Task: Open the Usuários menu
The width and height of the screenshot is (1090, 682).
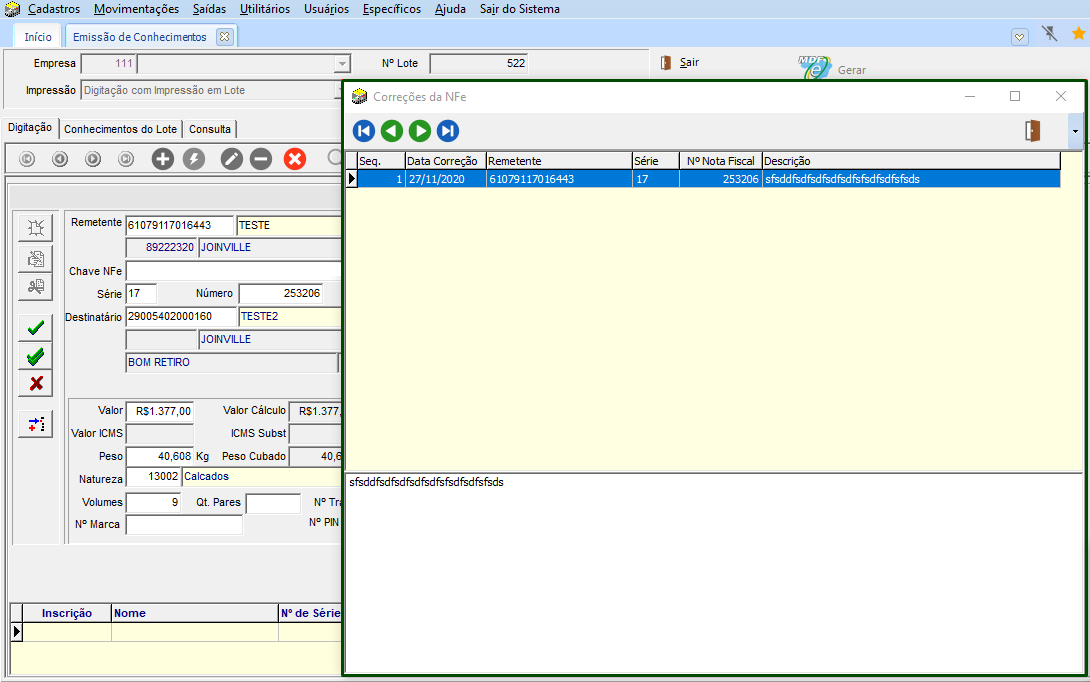Action: 326,9
